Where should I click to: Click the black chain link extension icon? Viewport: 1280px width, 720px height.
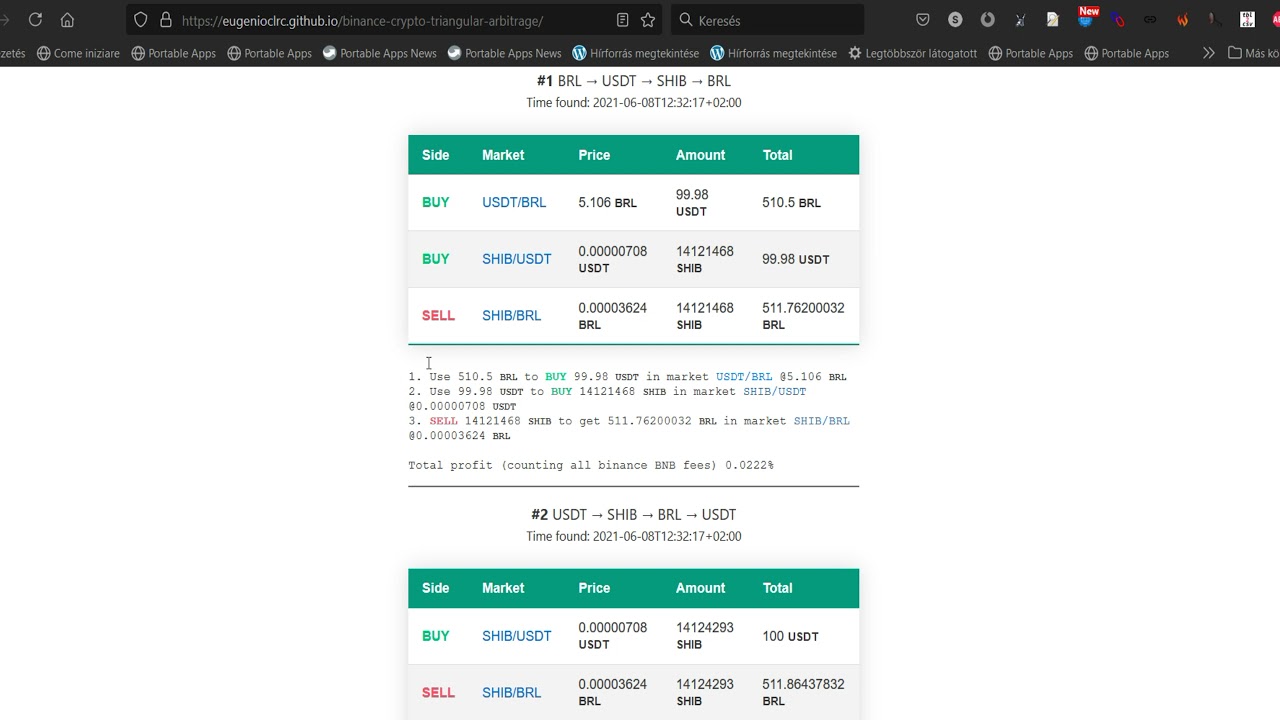[x=1150, y=19]
